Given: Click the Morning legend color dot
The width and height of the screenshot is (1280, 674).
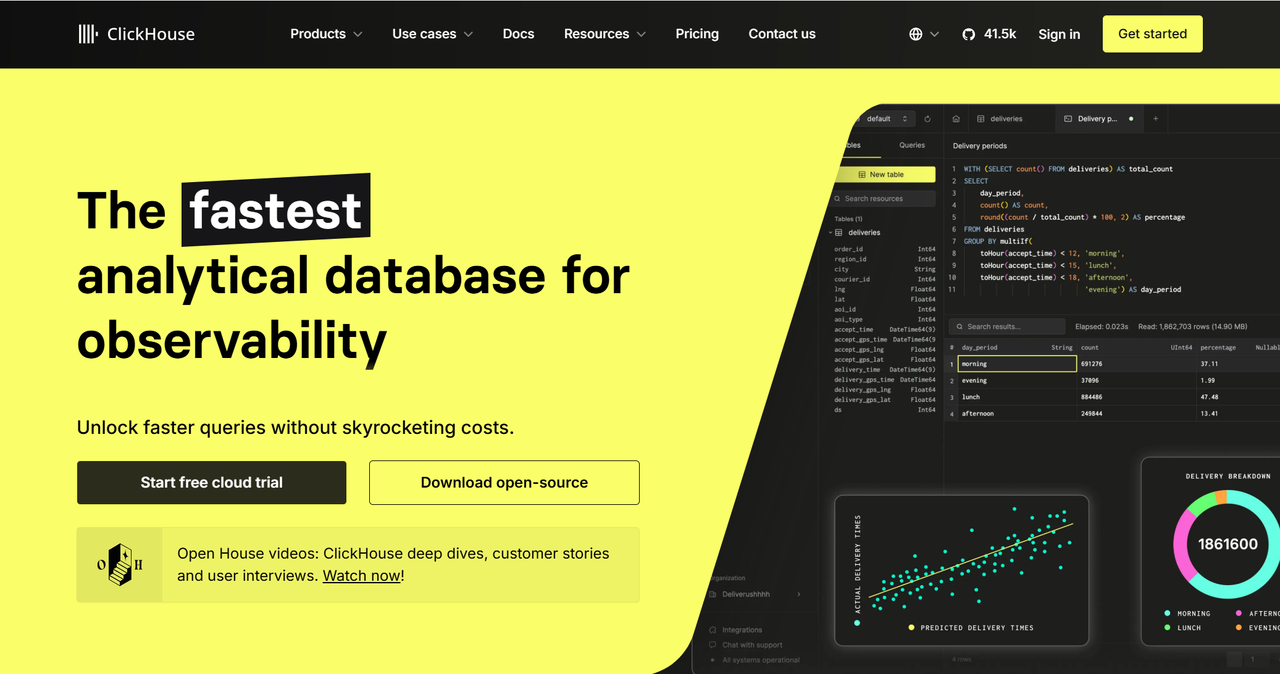Looking at the screenshot, I should (1167, 613).
